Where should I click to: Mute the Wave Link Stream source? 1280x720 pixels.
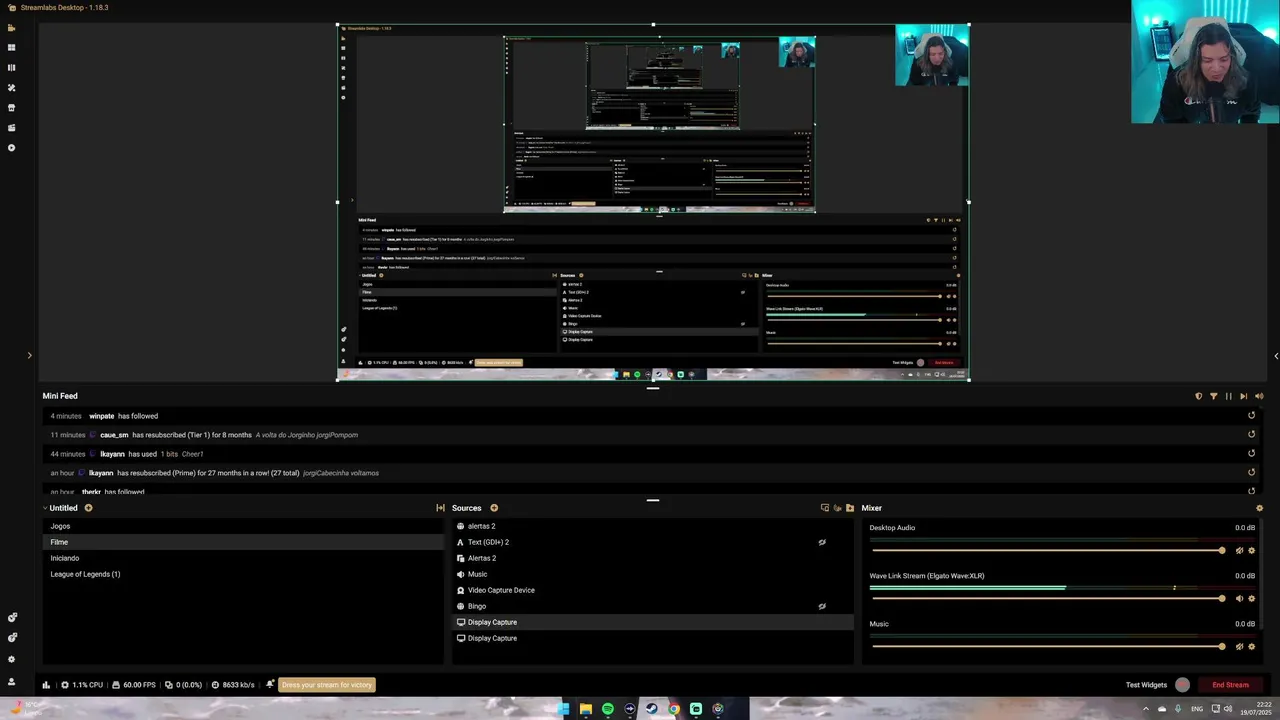[1239, 599]
